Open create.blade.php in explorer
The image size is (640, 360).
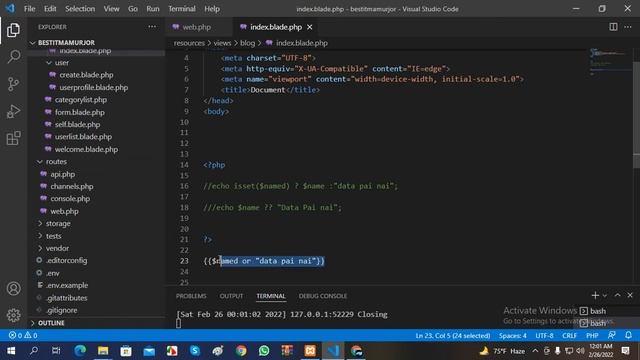coord(86,75)
